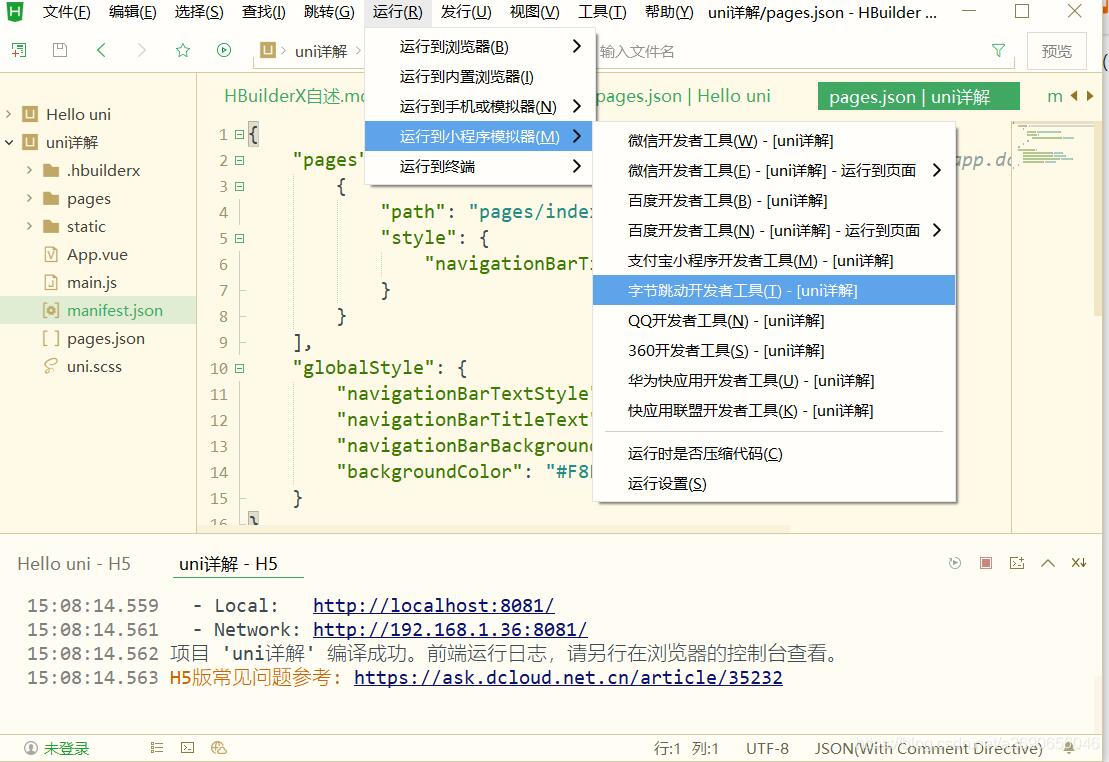Viewport: 1109px width, 762px height.
Task: Stop running with the red square icon
Action: point(985,563)
